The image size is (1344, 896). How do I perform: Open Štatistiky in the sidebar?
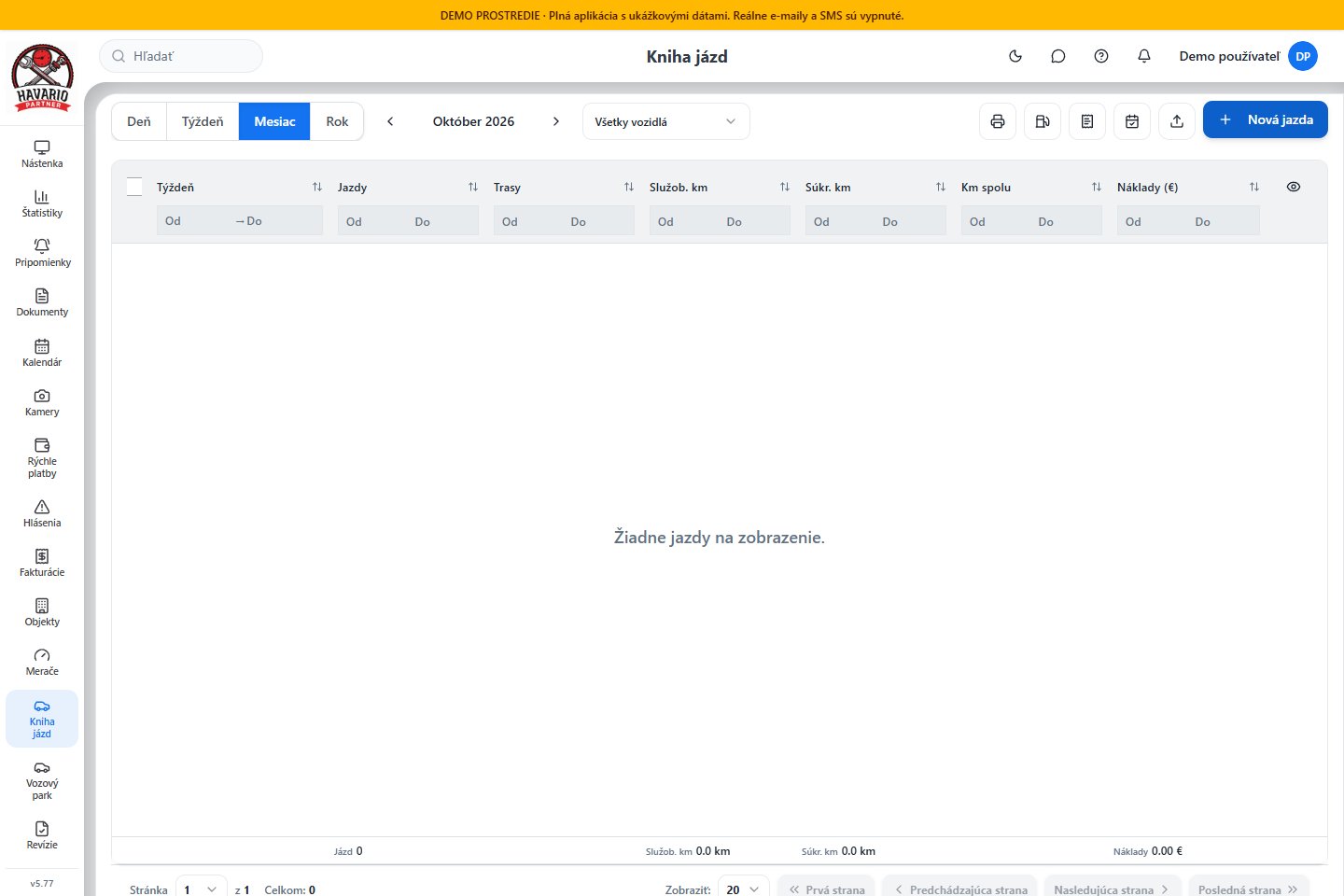[x=42, y=204]
